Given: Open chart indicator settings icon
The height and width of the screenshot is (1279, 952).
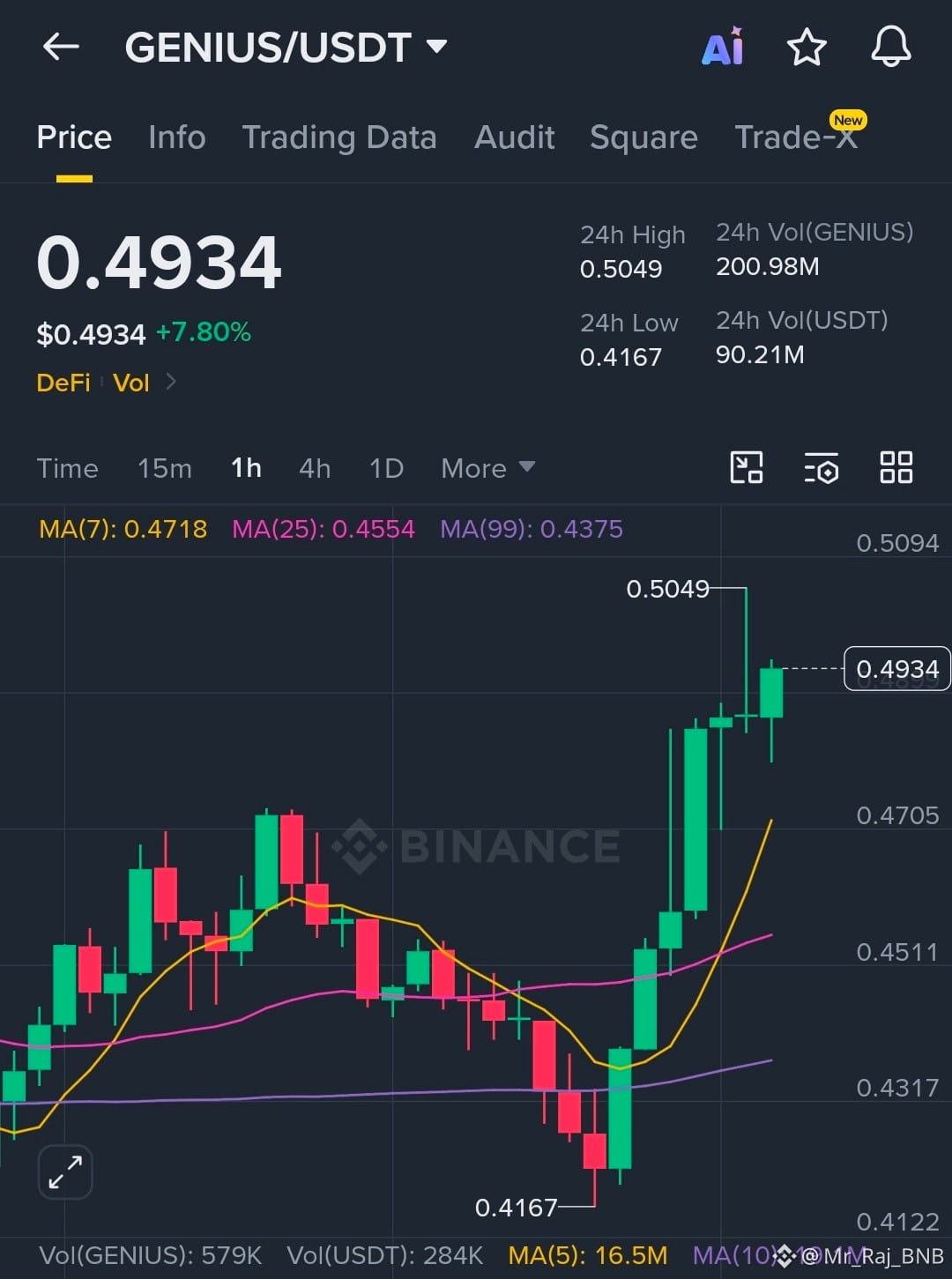Looking at the screenshot, I should pyautogui.click(x=822, y=468).
